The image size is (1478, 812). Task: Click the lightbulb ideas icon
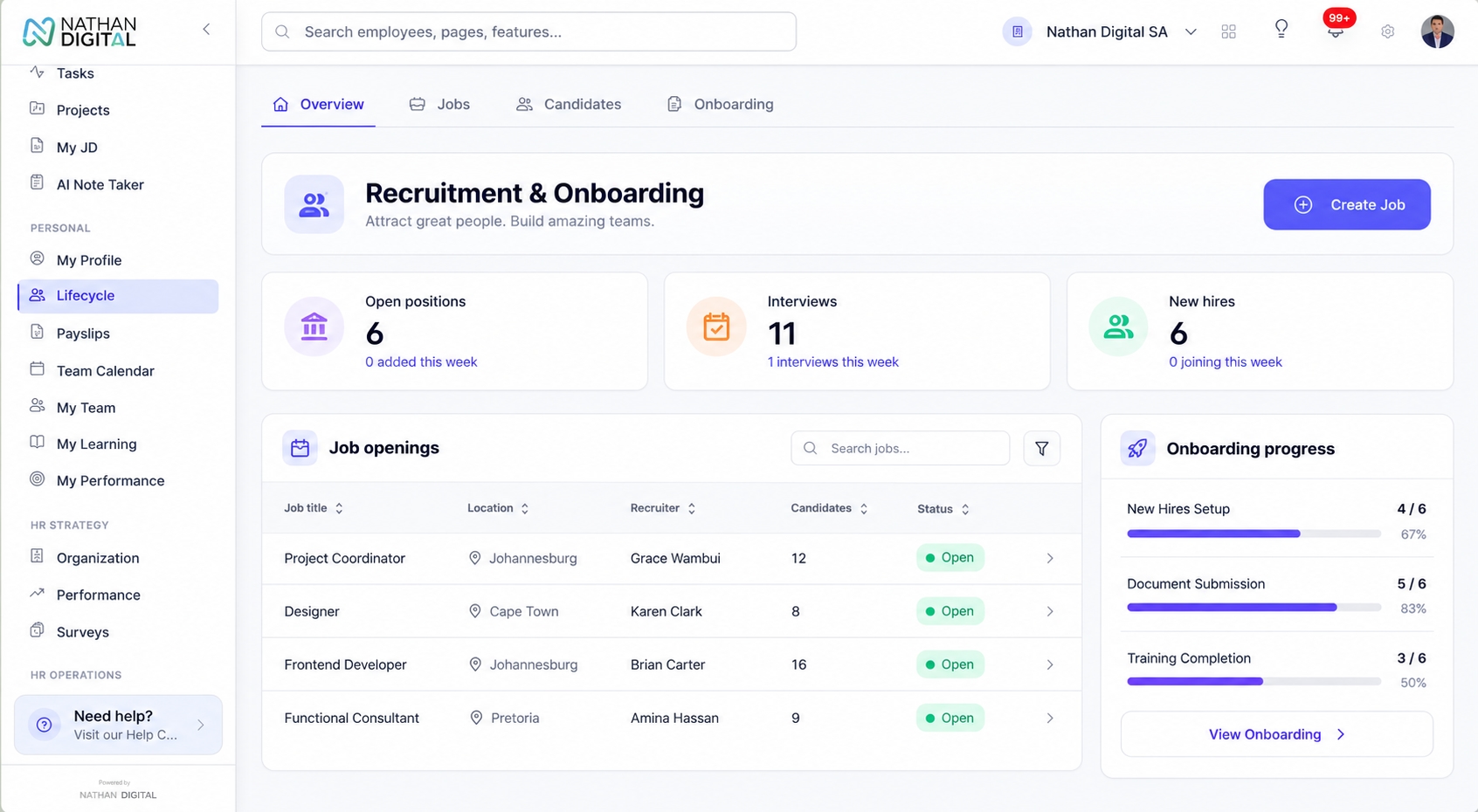pyautogui.click(x=1281, y=30)
